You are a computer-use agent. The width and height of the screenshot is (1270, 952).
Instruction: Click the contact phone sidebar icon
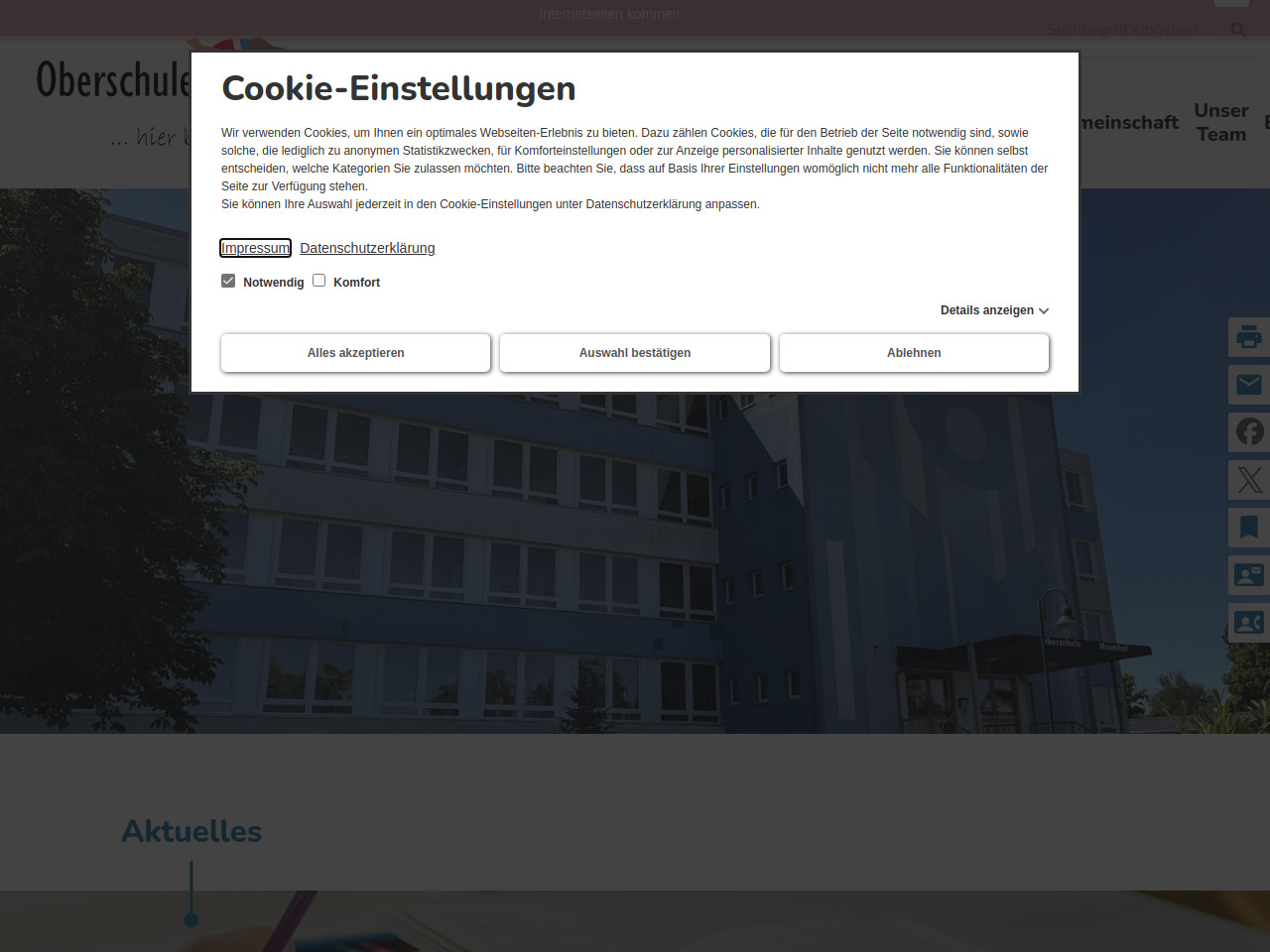[x=1248, y=623]
